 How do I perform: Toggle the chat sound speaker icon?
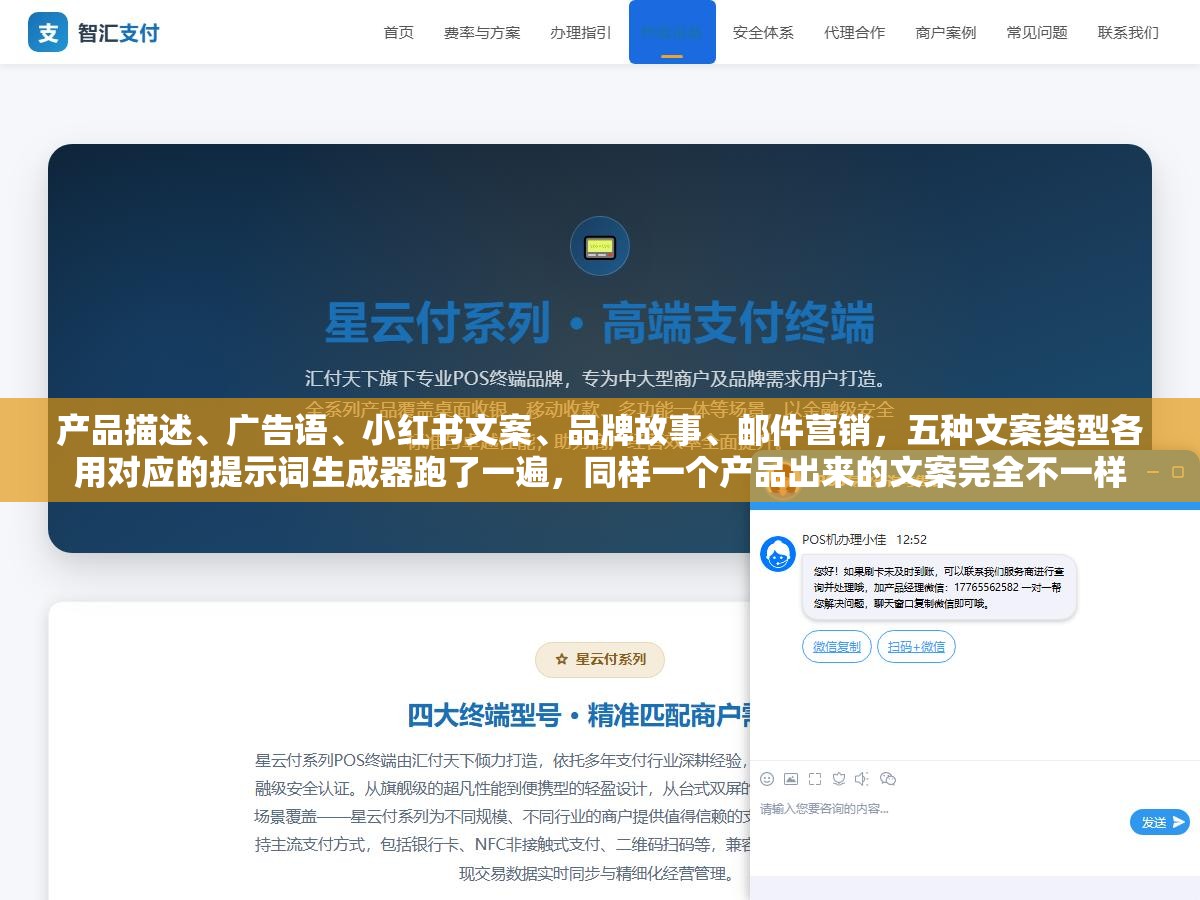(x=862, y=779)
